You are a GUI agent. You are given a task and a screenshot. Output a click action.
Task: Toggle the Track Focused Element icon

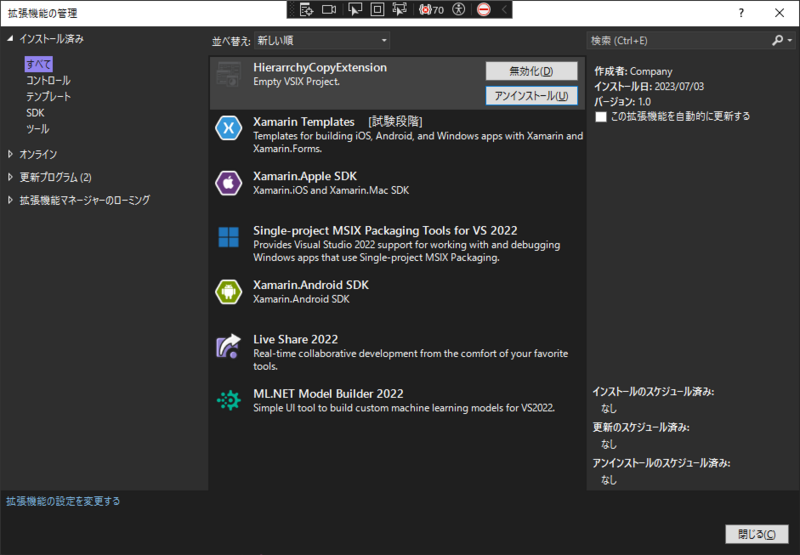[399, 10]
